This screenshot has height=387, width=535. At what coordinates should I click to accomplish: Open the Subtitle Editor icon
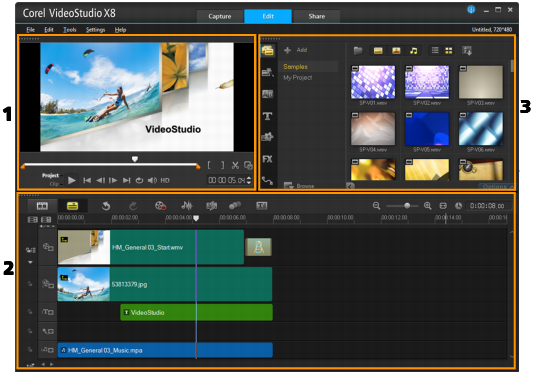[x=262, y=205]
